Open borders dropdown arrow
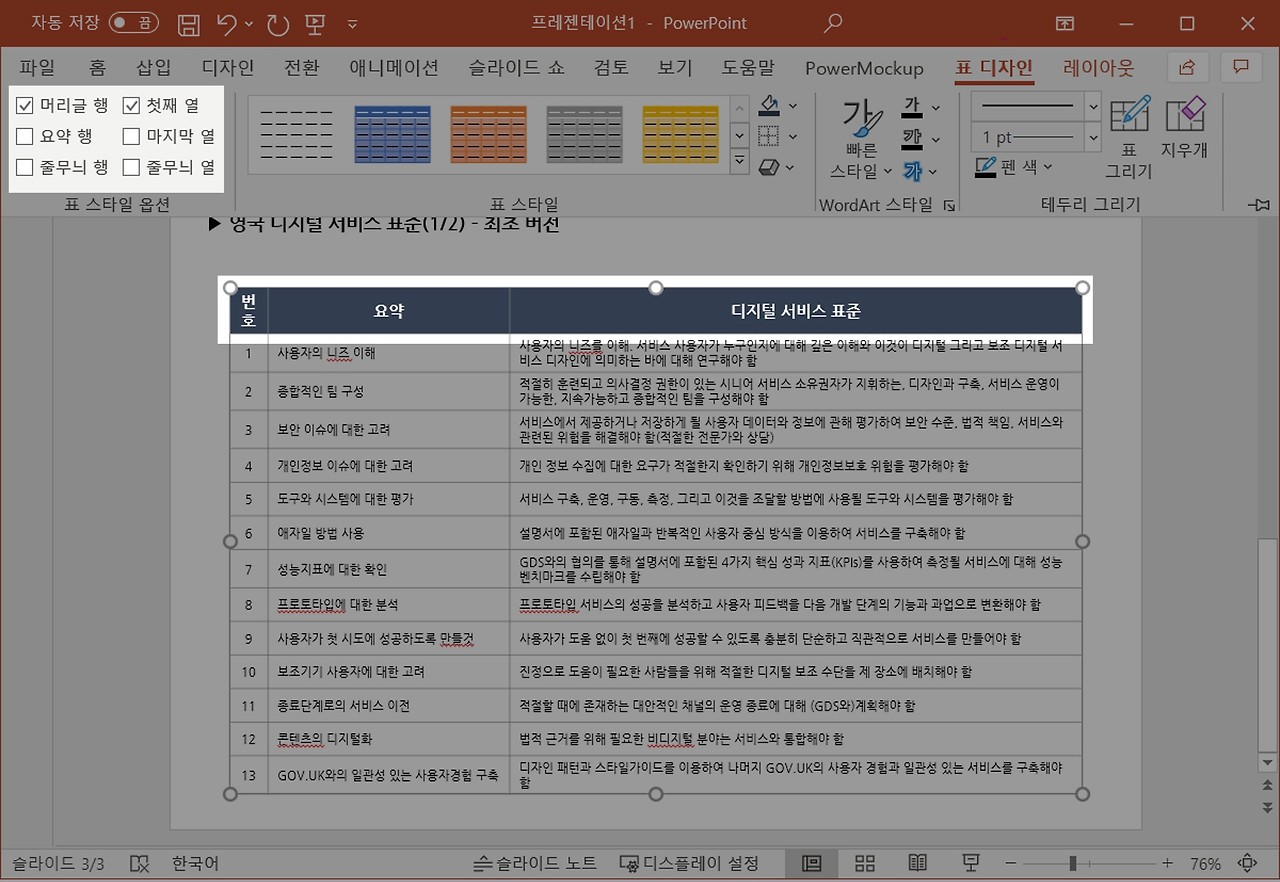This screenshot has width=1280, height=882. [x=793, y=136]
